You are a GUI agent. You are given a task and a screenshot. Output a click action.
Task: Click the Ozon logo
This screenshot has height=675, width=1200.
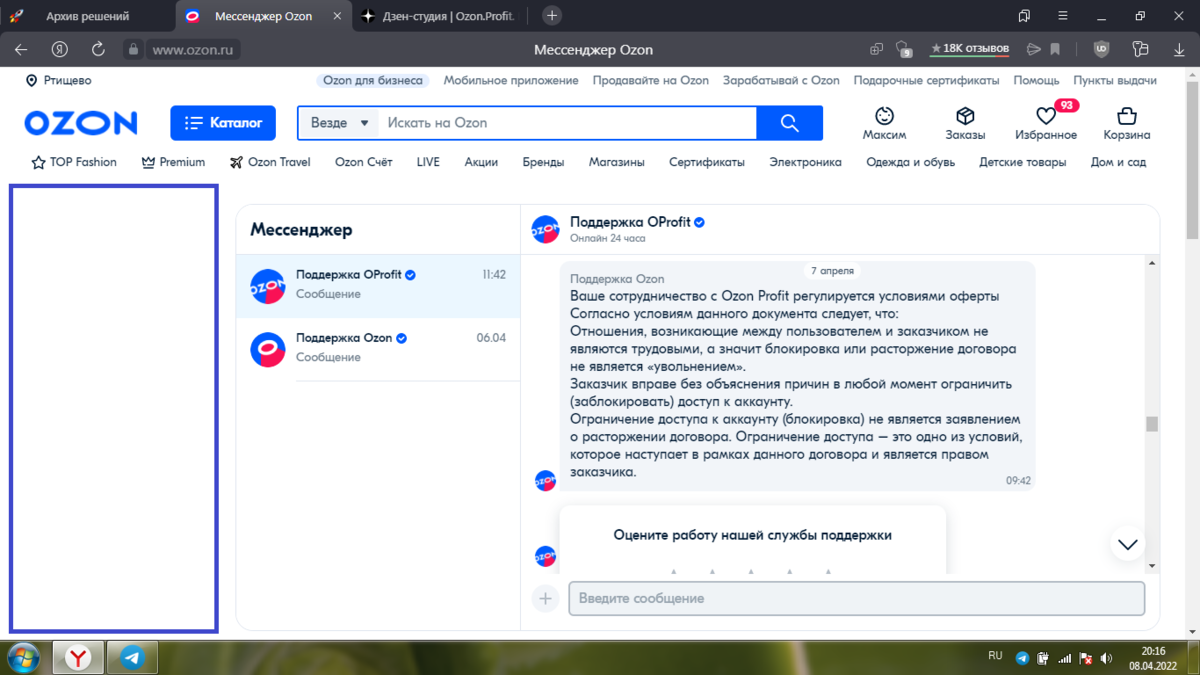(81, 123)
